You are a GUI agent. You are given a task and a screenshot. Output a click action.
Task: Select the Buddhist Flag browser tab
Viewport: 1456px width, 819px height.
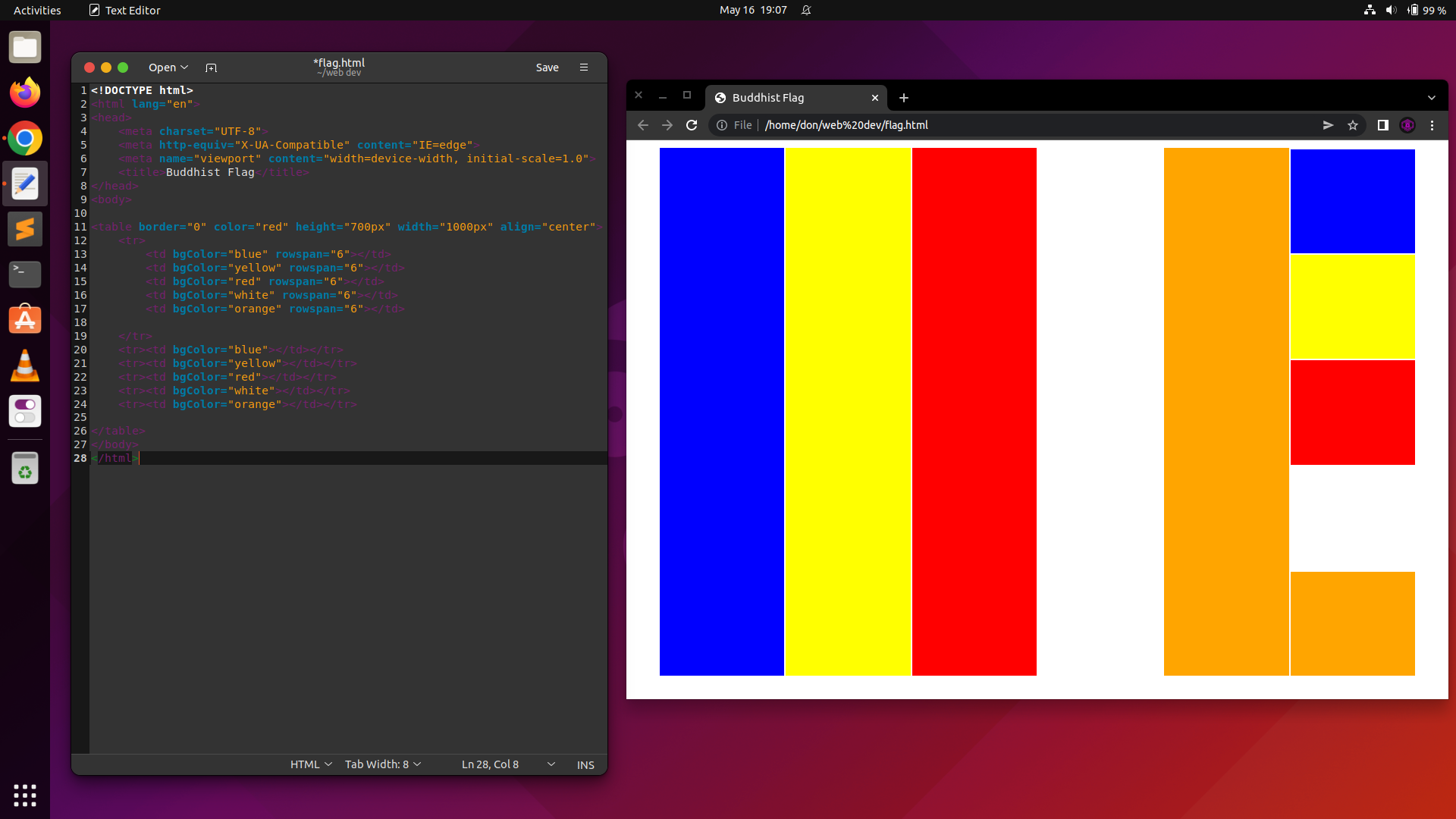pyautogui.click(x=767, y=98)
